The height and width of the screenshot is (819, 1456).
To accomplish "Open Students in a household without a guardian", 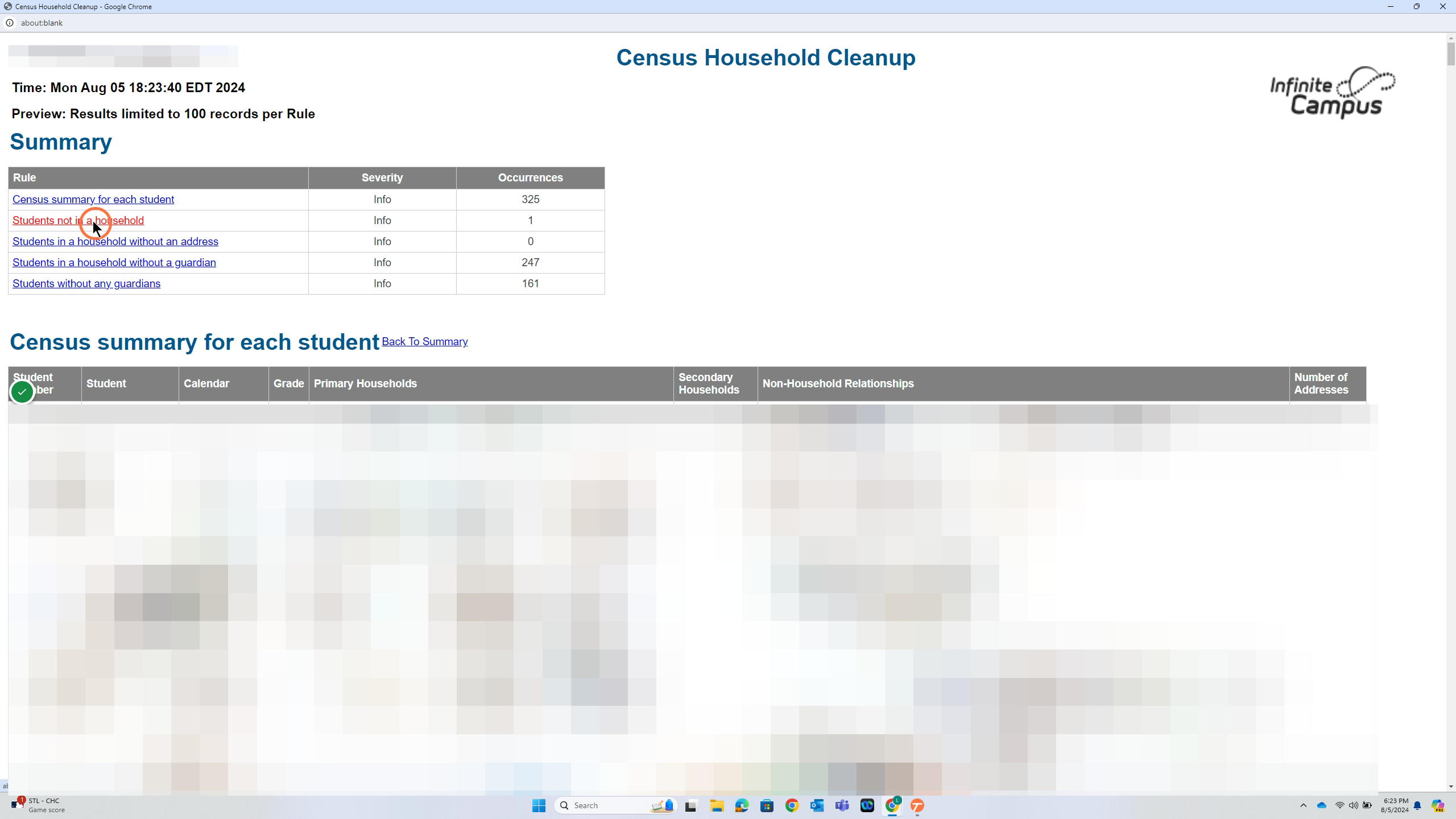I will (114, 263).
